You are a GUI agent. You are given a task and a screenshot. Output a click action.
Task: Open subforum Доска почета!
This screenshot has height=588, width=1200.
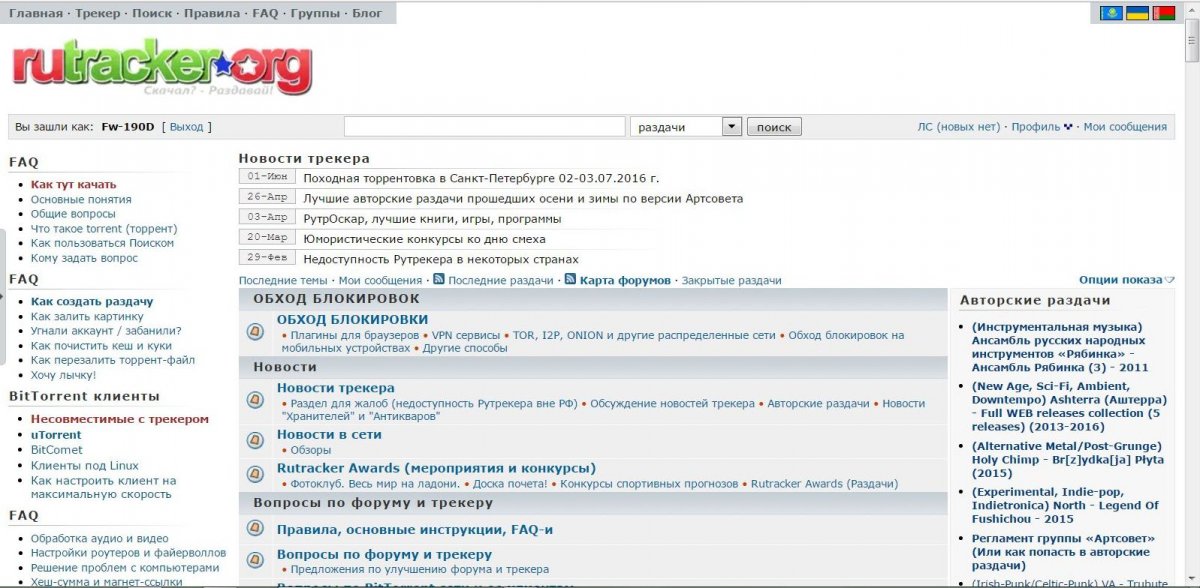pos(510,484)
